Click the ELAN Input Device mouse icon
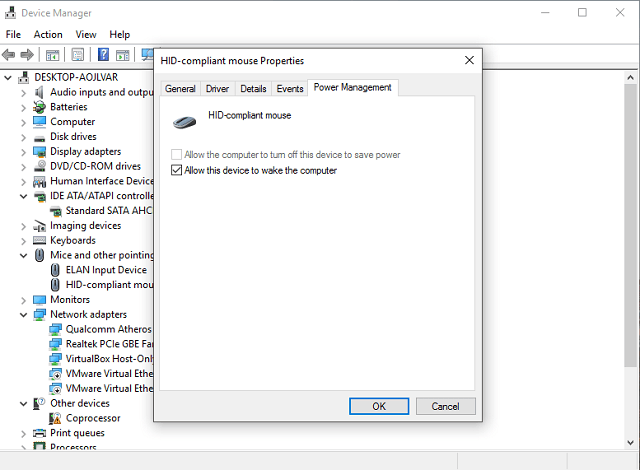The width and height of the screenshot is (640, 470). [55, 270]
